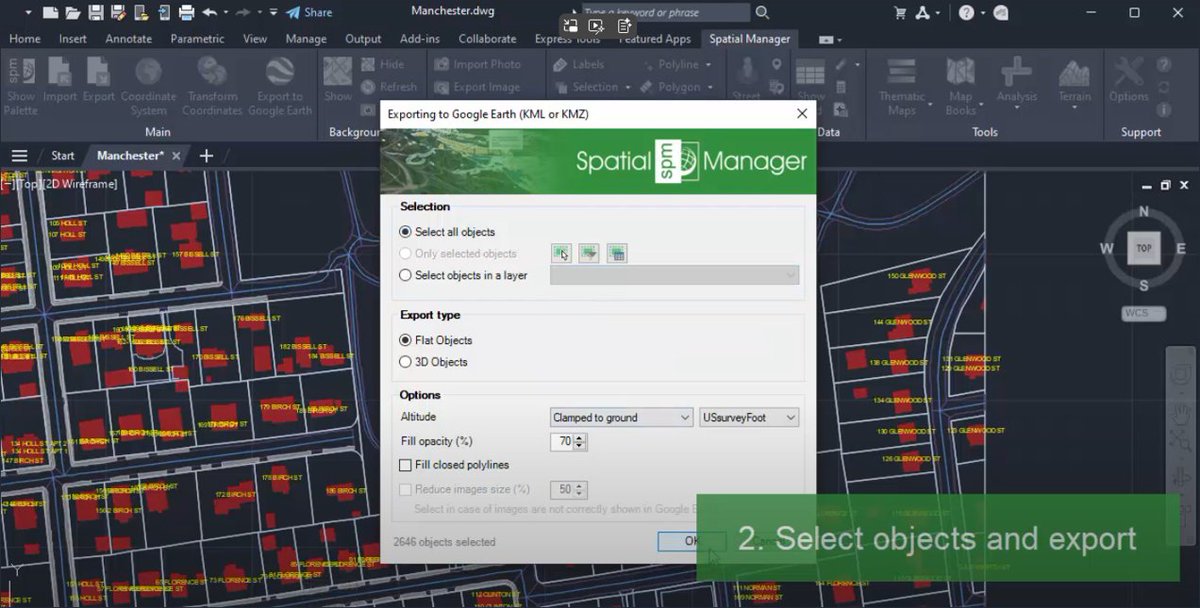Click the New file icon in quick access toolbar

50,13
